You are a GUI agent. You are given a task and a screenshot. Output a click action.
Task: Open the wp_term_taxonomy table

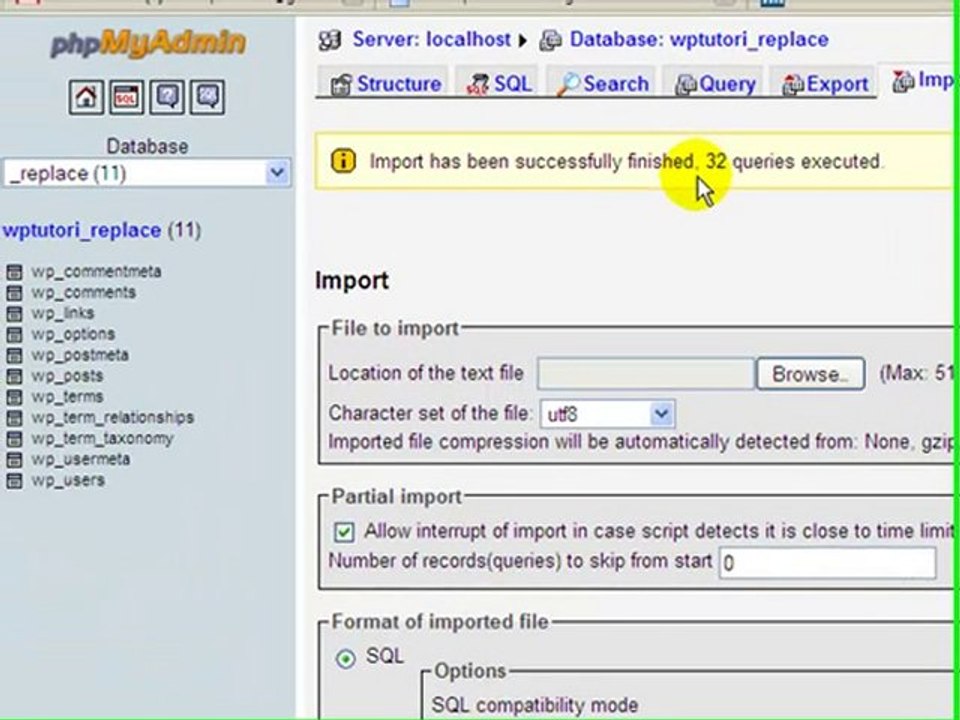point(102,438)
